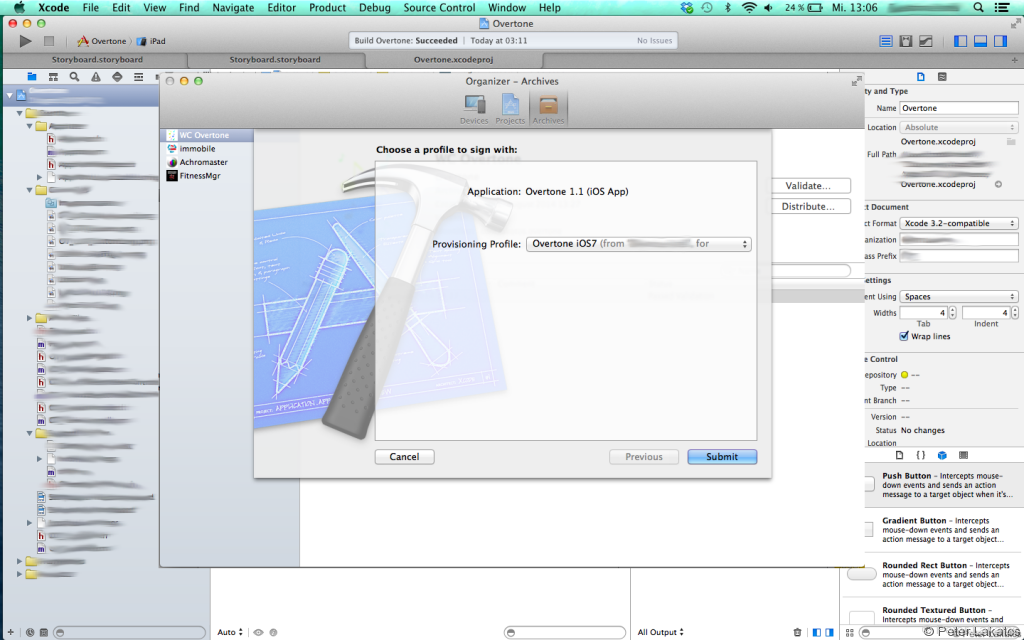Reveal Overtone.xcodeproj in Finder arrow icon
1024x640 pixels.
[x=998, y=184]
